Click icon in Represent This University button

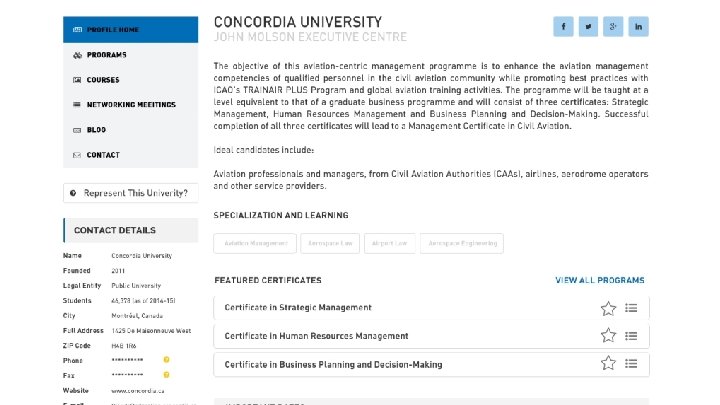73,193
